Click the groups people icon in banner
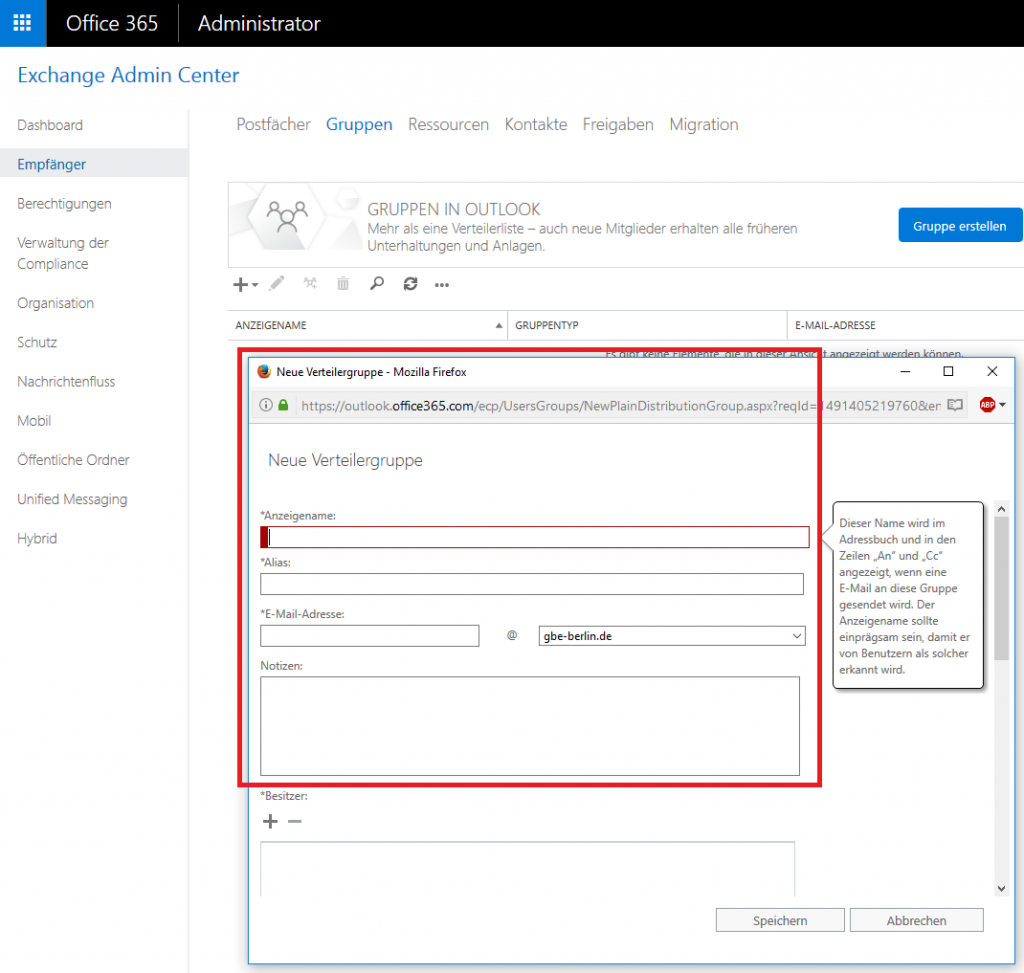The height and width of the screenshot is (973, 1024). coord(287,216)
